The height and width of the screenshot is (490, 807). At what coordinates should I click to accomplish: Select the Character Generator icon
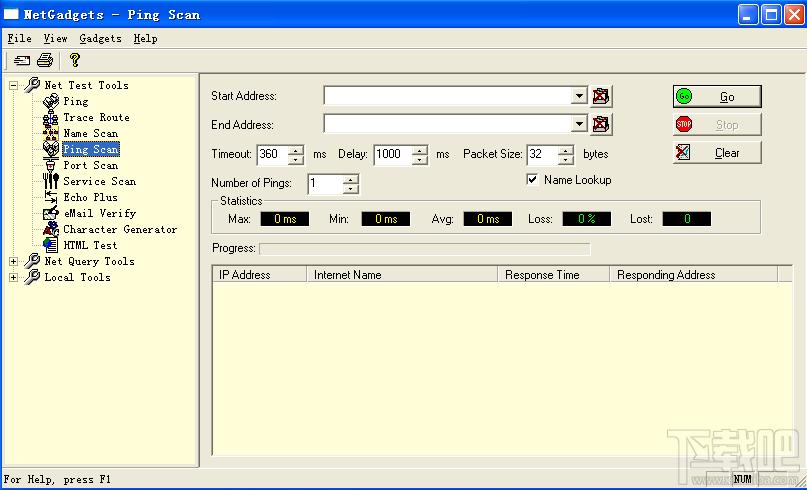click(x=50, y=229)
